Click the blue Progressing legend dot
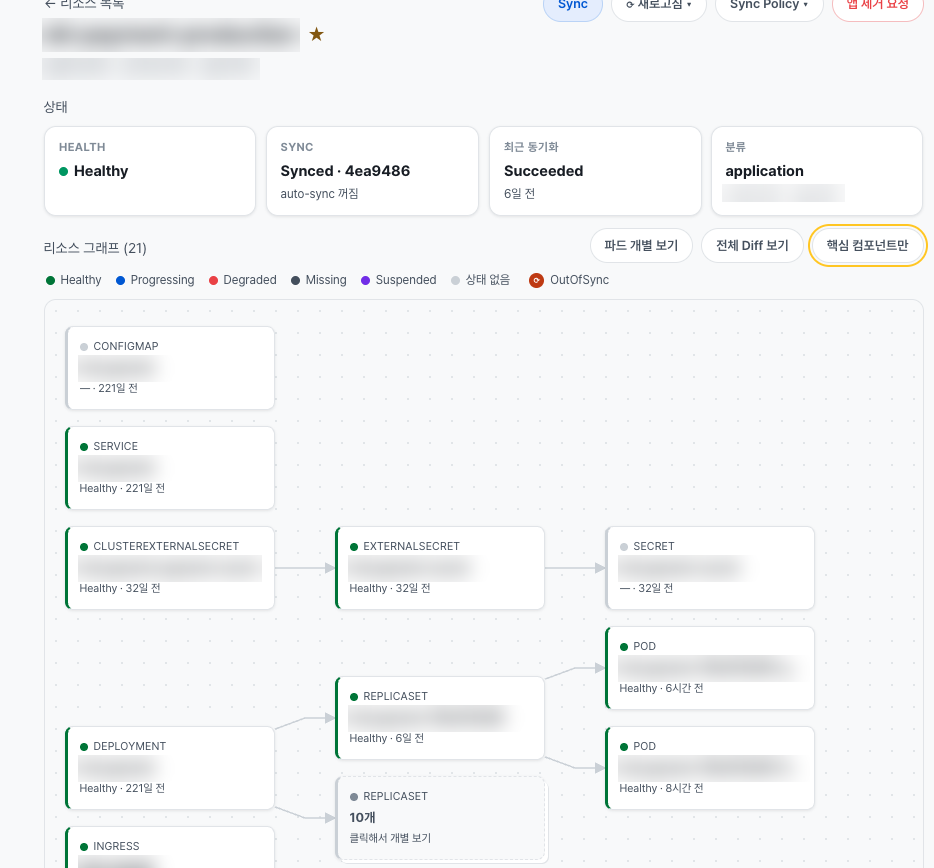This screenshot has width=934, height=868. coord(120,281)
